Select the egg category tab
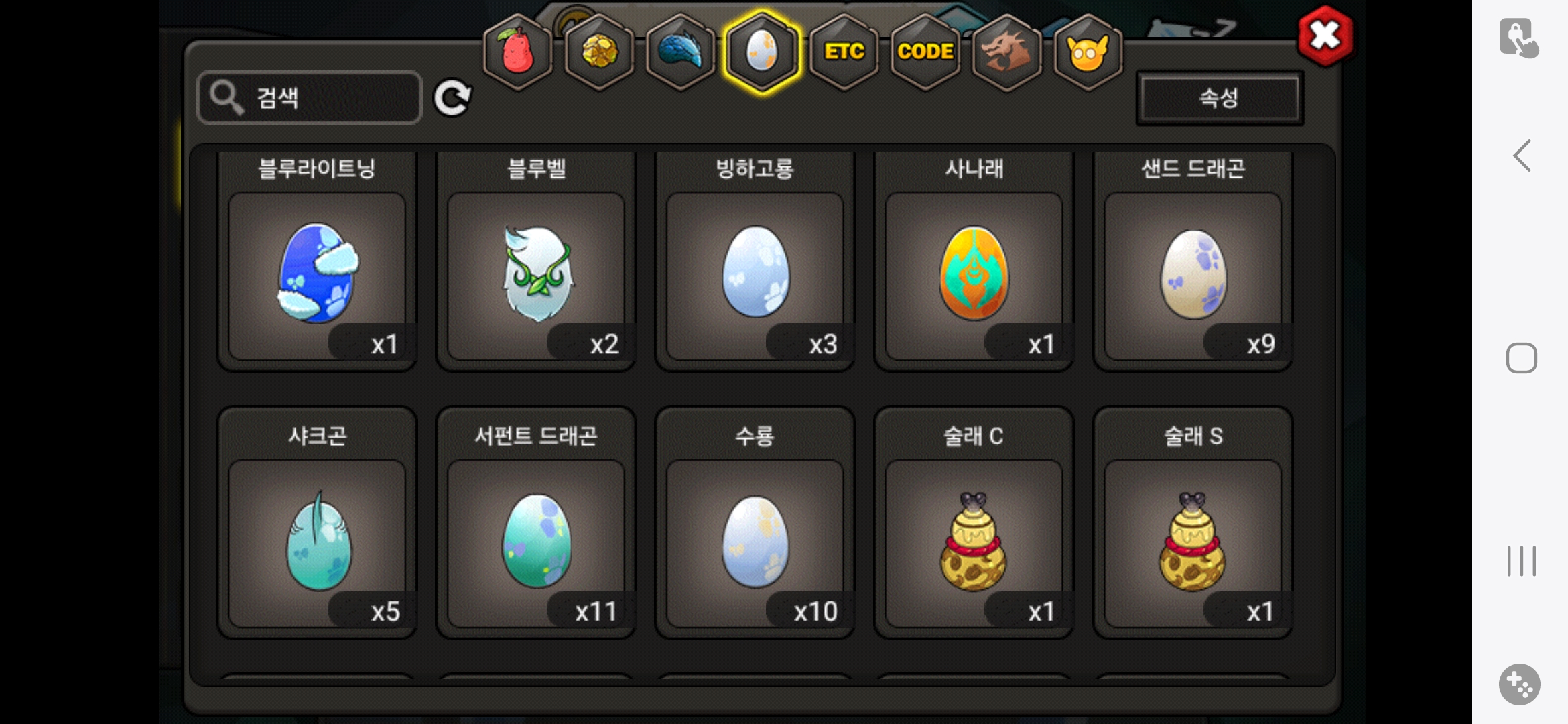The width and height of the screenshot is (1568, 724). (762, 52)
